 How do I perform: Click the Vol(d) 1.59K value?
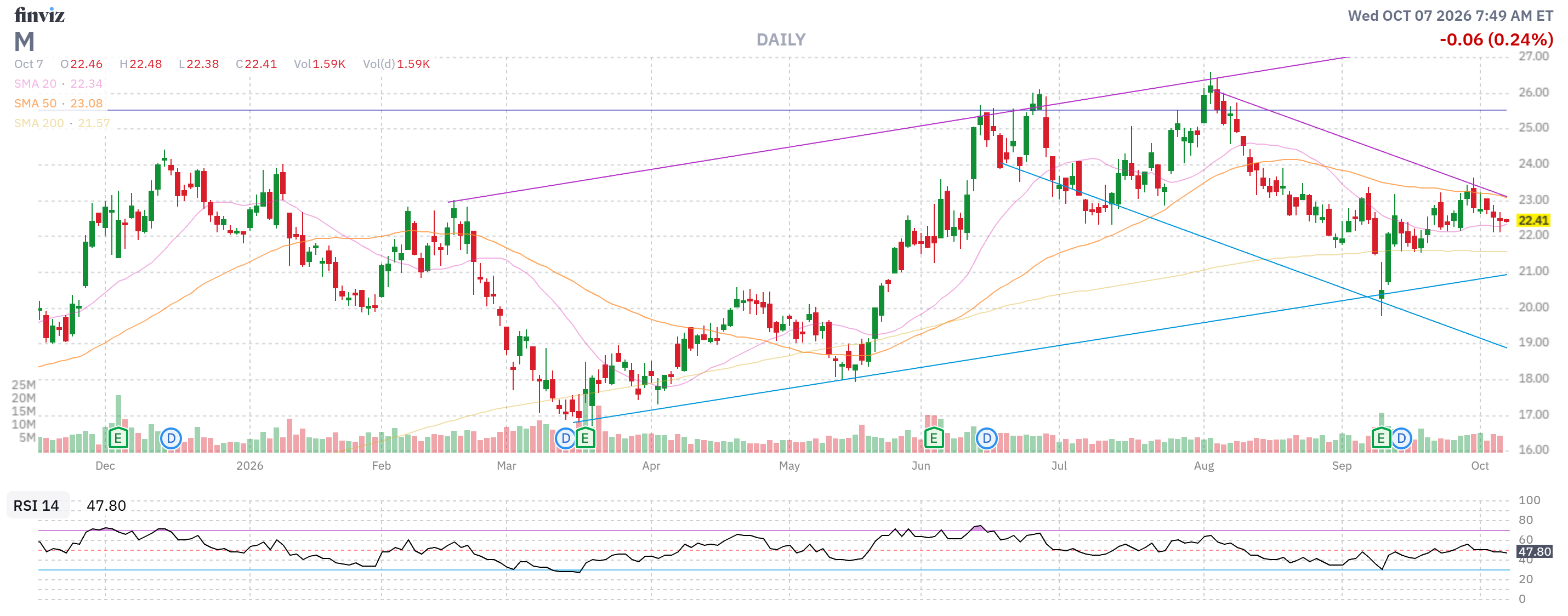[413, 64]
